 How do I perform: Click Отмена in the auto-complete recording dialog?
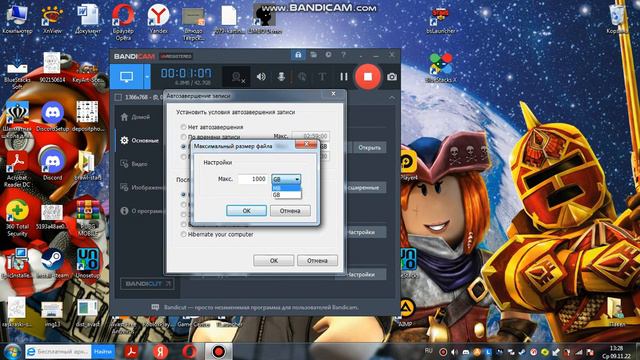(x=317, y=260)
